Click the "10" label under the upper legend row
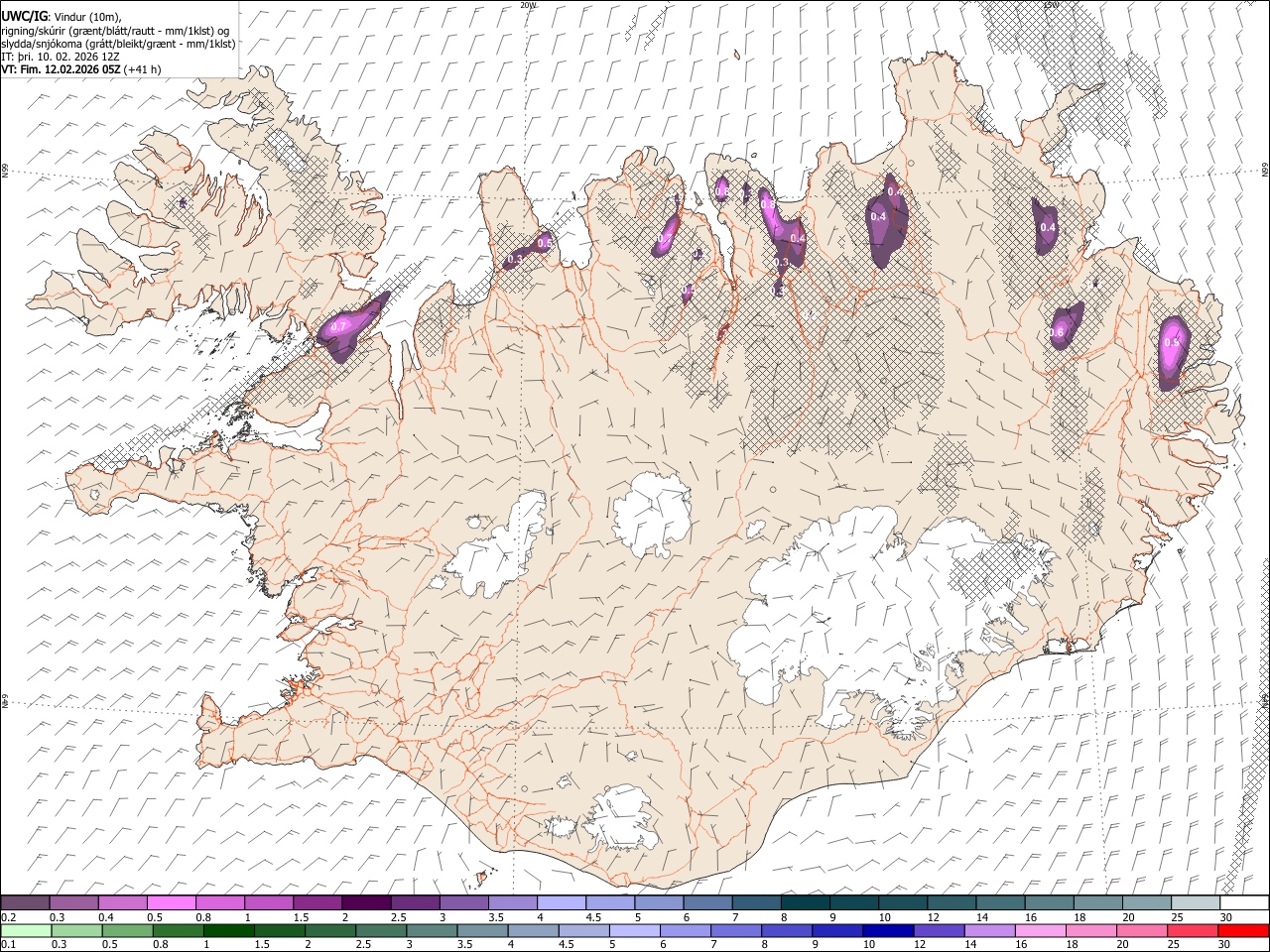This screenshot has height=952, width=1270. coord(883,917)
